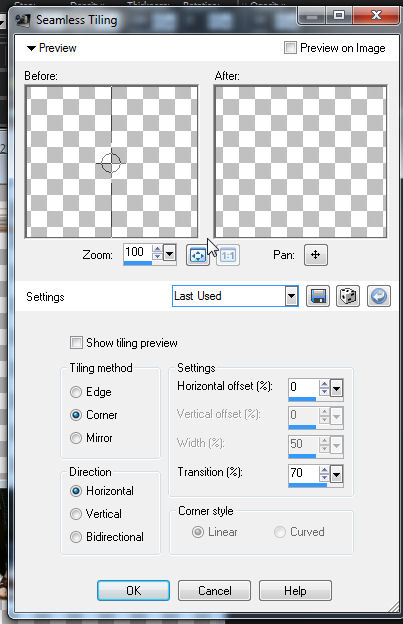Collapse the Preview section triangle
This screenshot has width=403, height=624.
tap(31, 49)
